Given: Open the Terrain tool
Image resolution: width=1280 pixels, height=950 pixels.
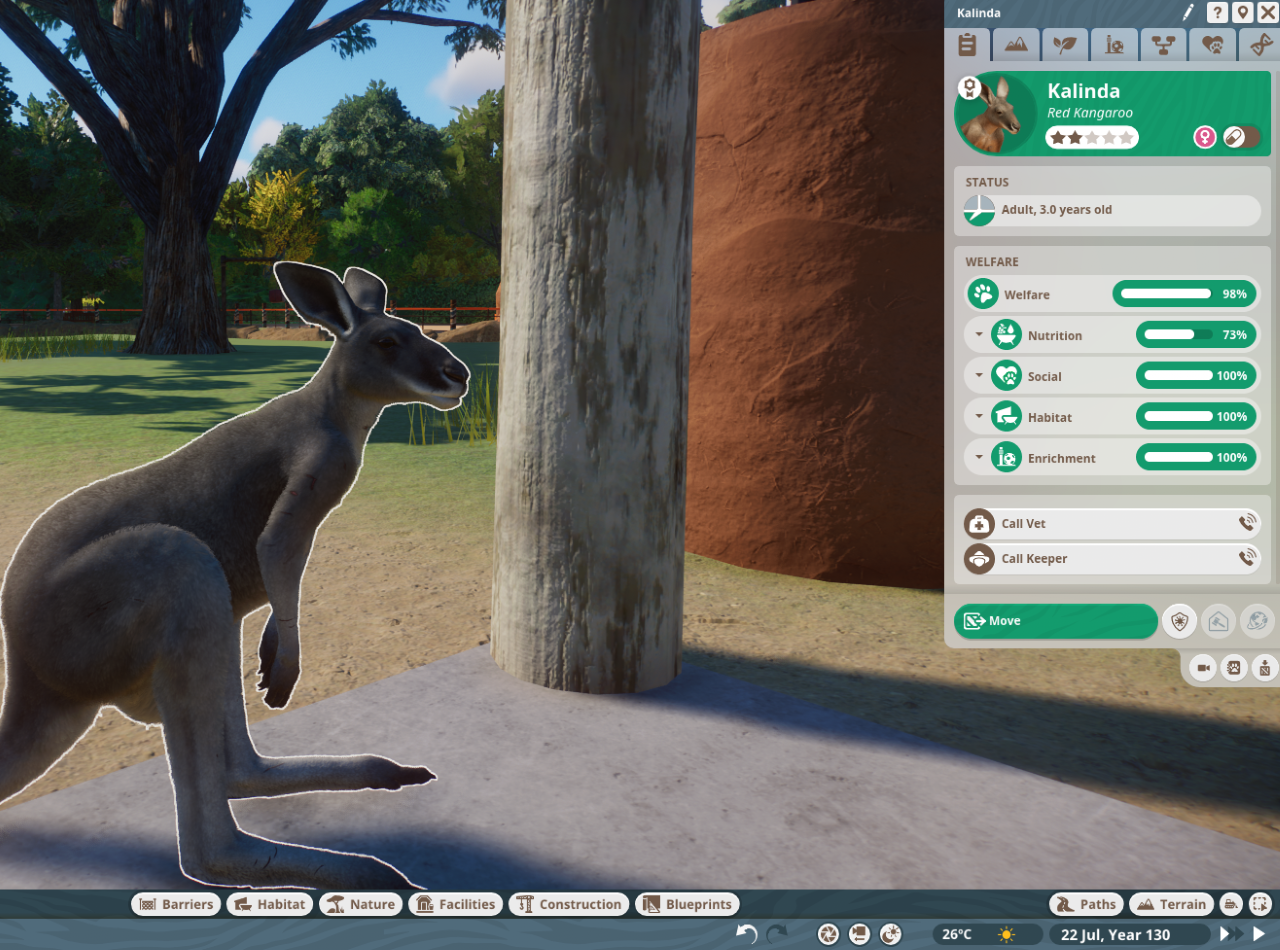Looking at the screenshot, I should (1171, 904).
